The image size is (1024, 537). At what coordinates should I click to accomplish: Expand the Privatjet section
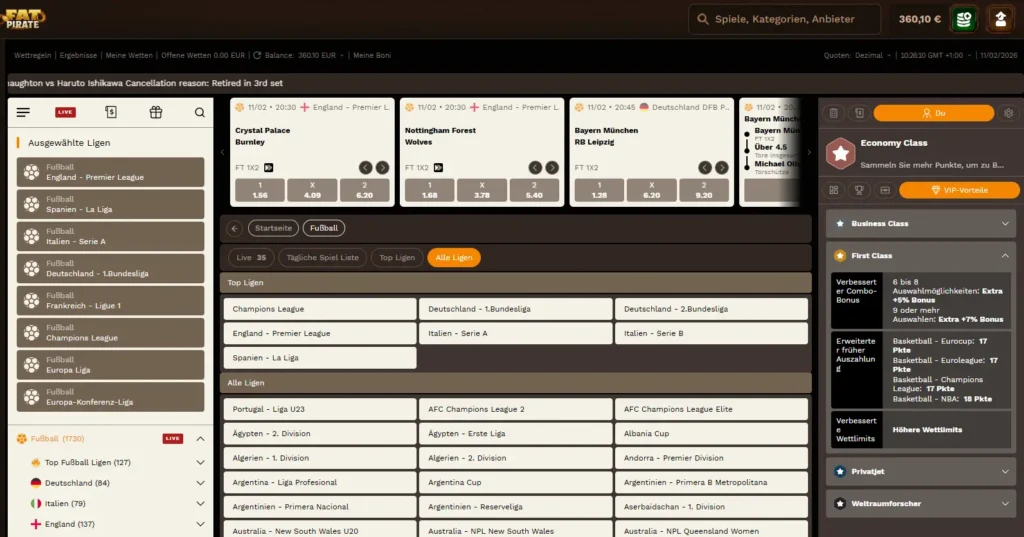(921, 471)
